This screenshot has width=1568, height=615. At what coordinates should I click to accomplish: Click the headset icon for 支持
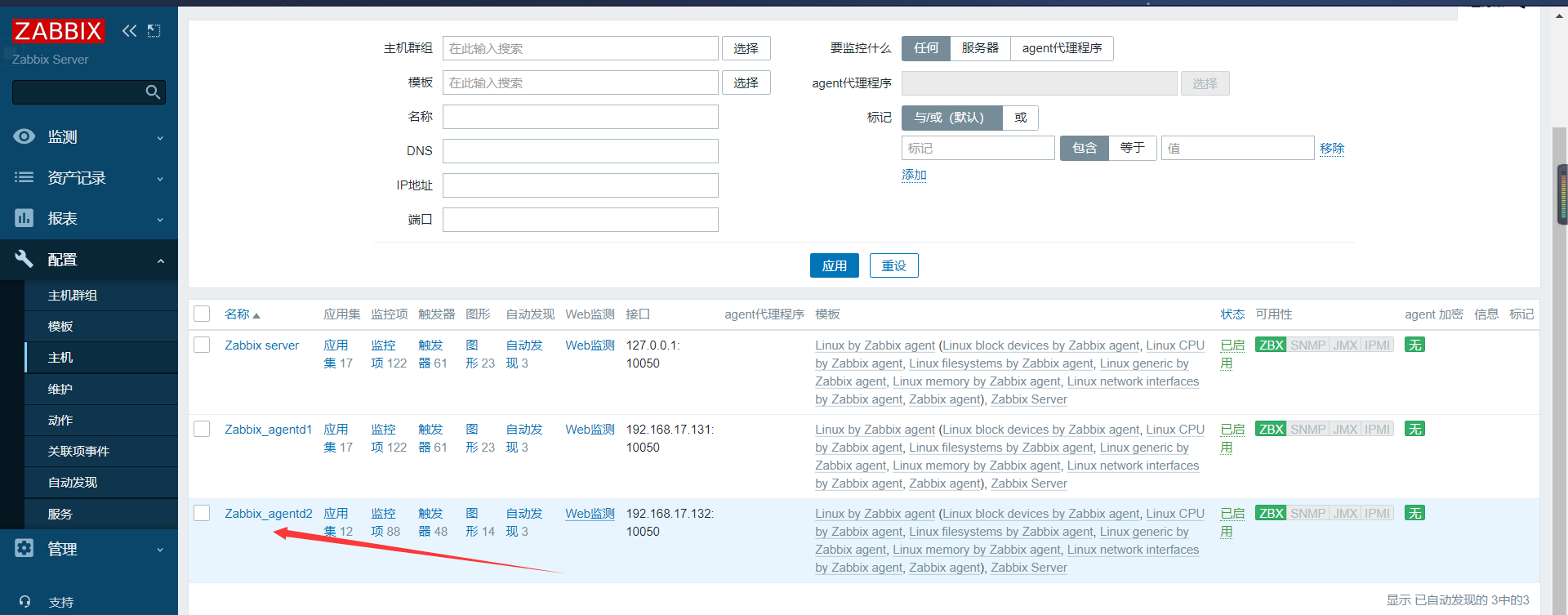(24, 602)
